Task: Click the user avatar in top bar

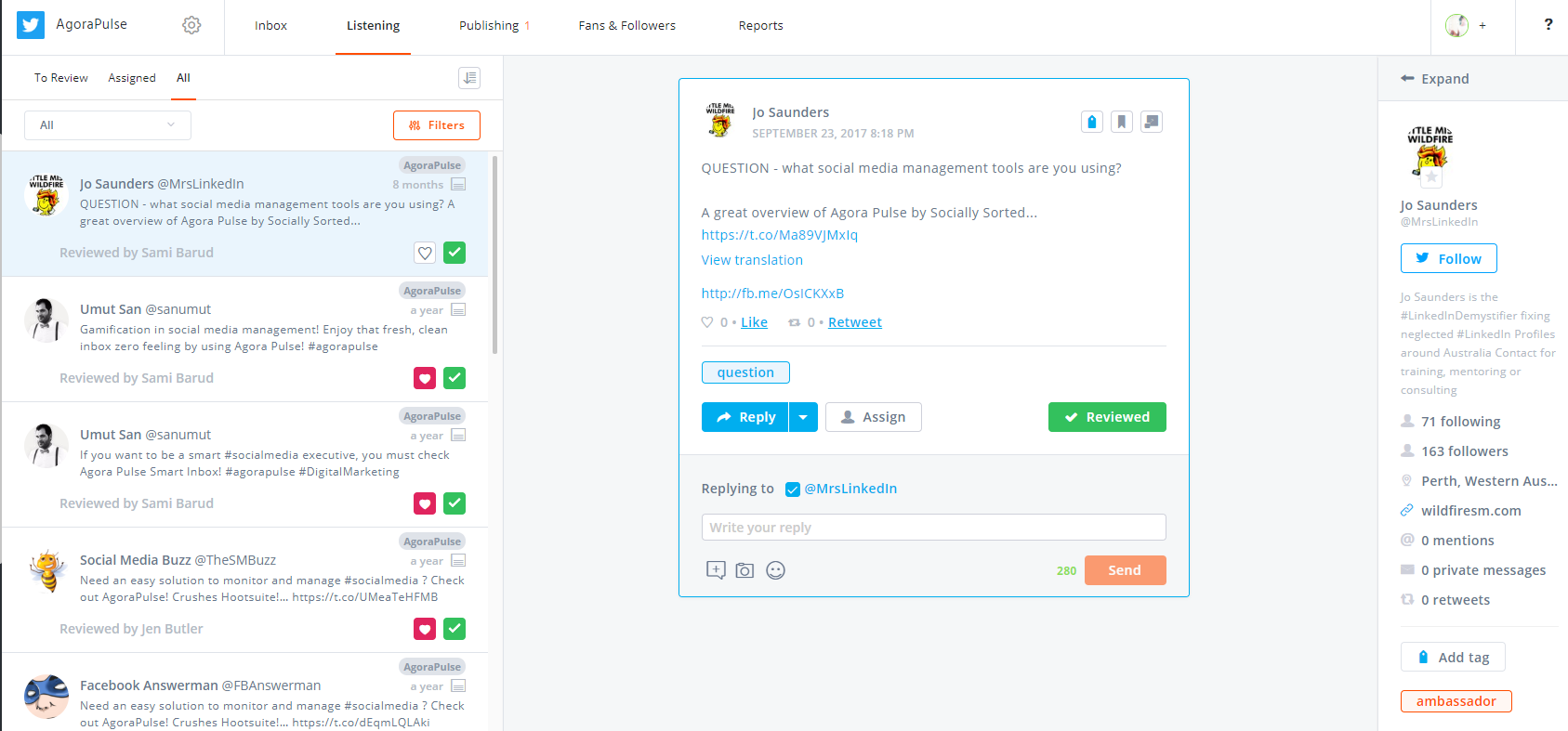Action: pyautogui.click(x=1456, y=25)
